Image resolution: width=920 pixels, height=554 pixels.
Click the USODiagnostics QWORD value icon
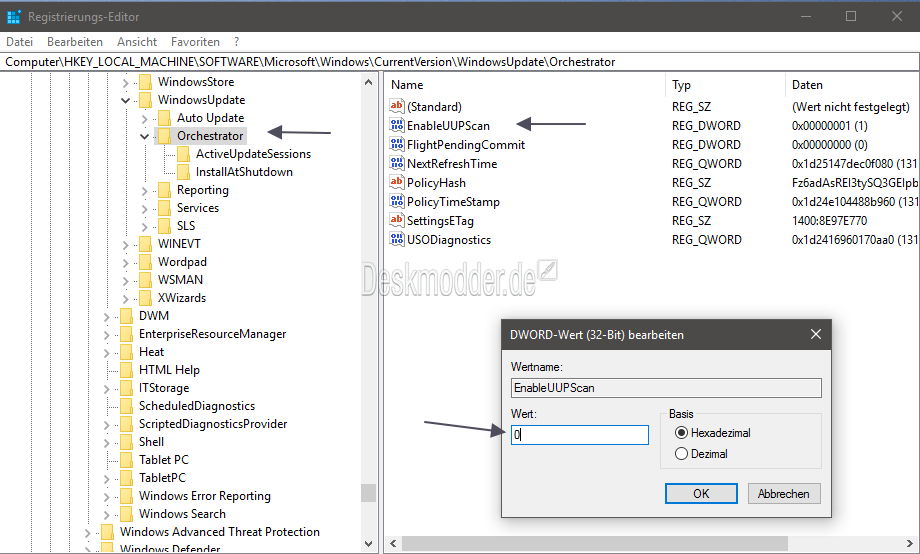397,239
